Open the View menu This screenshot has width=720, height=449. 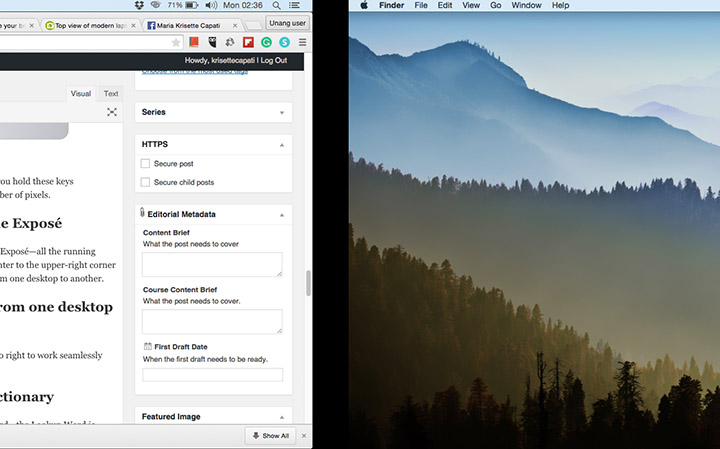tap(471, 6)
